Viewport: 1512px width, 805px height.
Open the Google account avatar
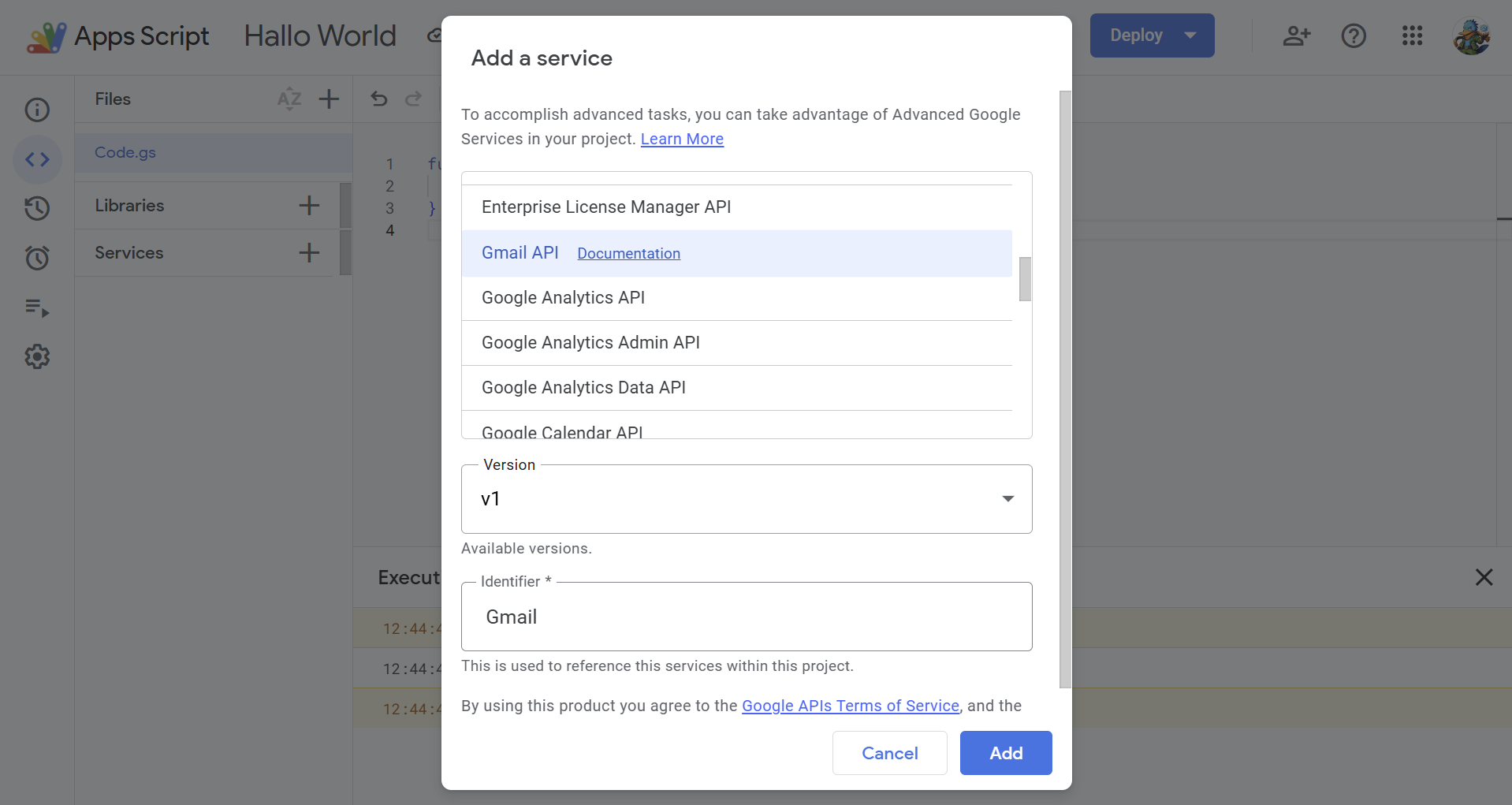(x=1472, y=35)
